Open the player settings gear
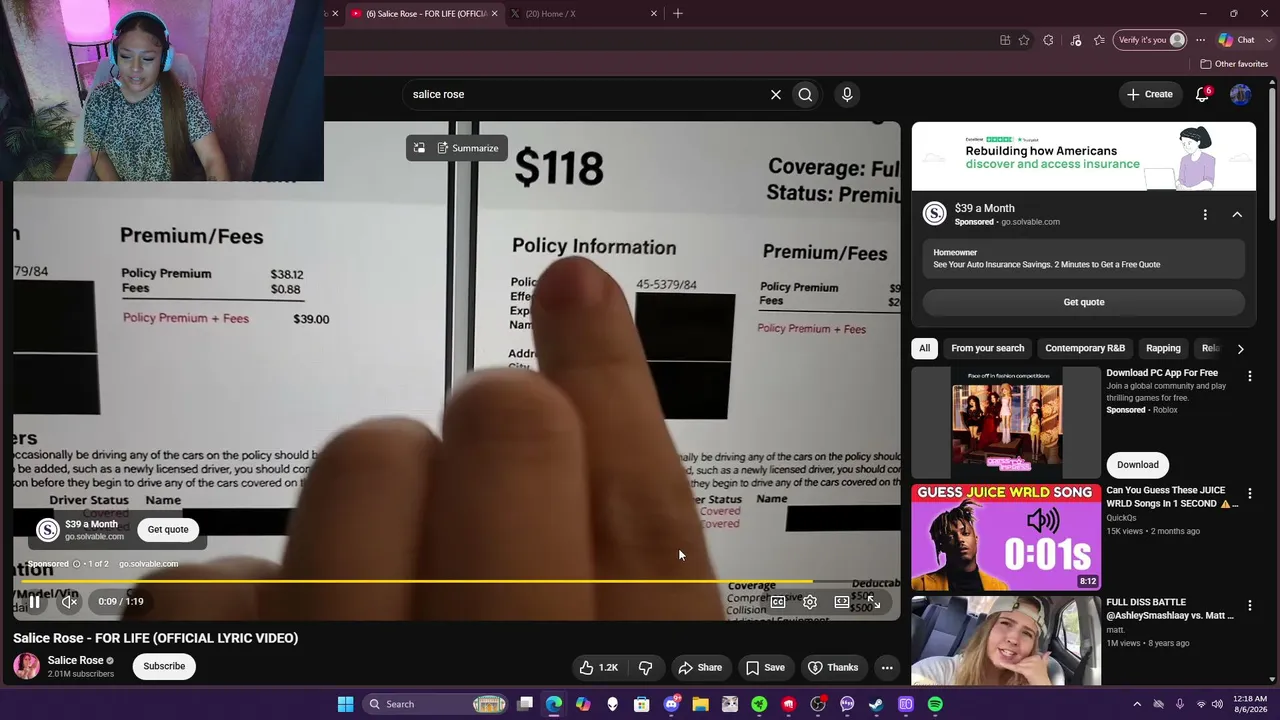1280x720 pixels. (x=810, y=602)
